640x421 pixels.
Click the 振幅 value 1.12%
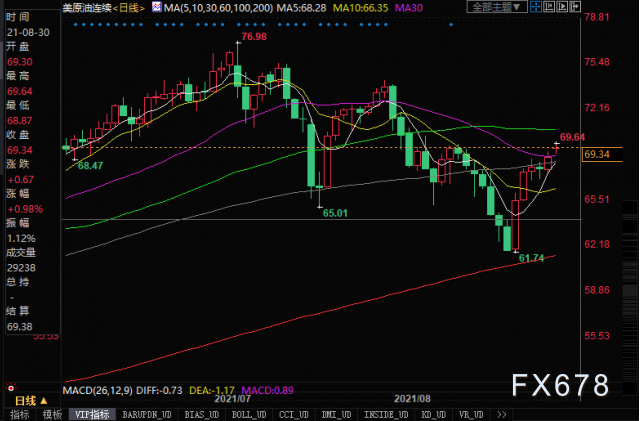click(21, 238)
